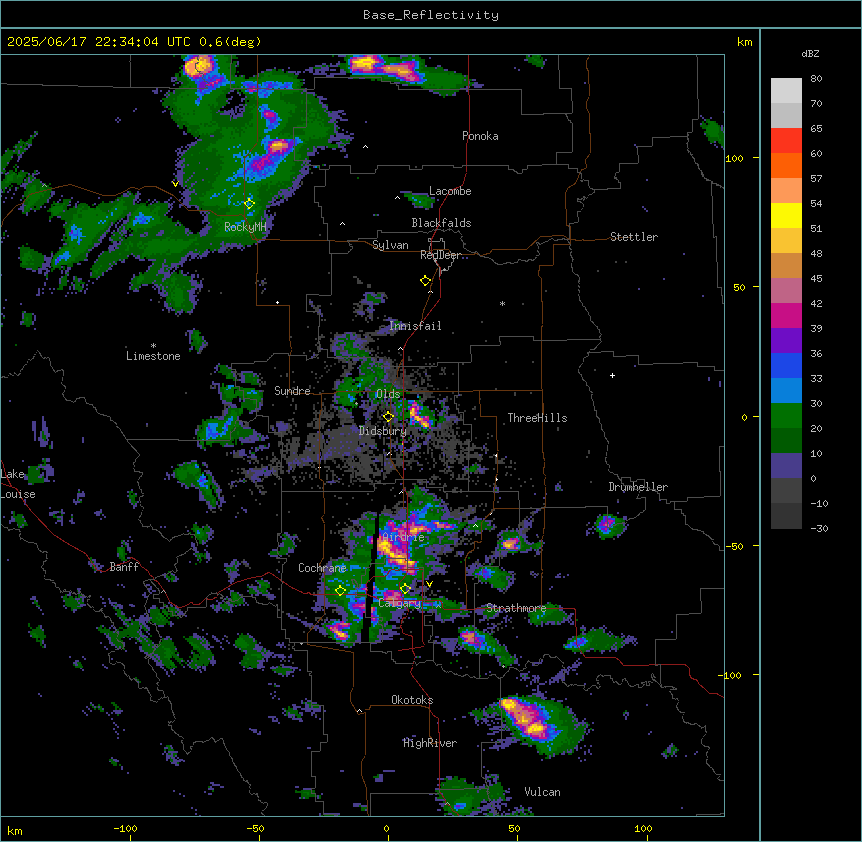
Task: Click the asterisk marker above Limestone
Action: pyautogui.click(x=153, y=346)
